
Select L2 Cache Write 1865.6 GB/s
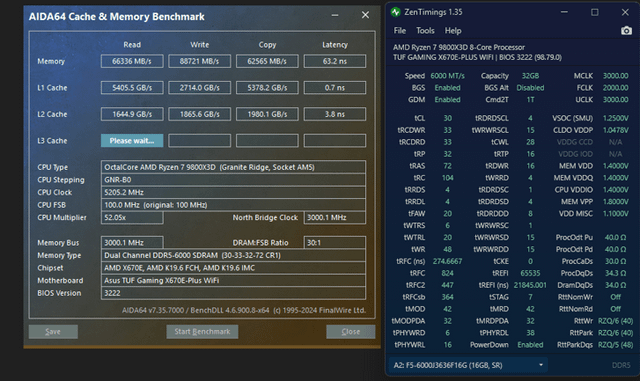(x=200, y=114)
